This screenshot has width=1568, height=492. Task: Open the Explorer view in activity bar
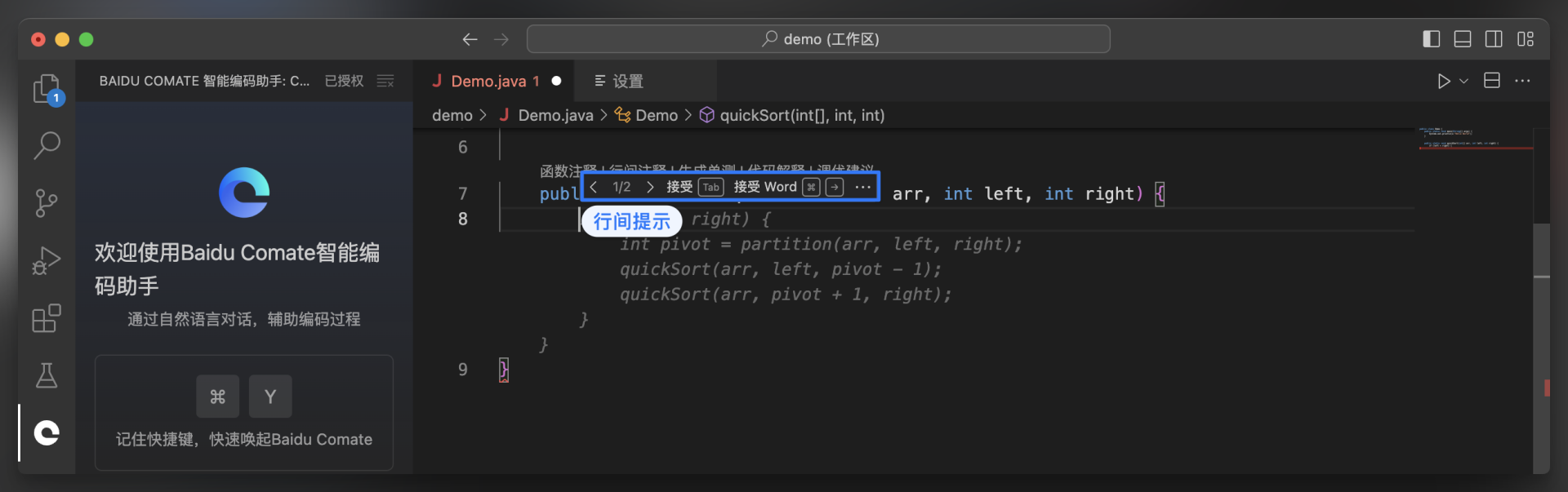pos(47,89)
